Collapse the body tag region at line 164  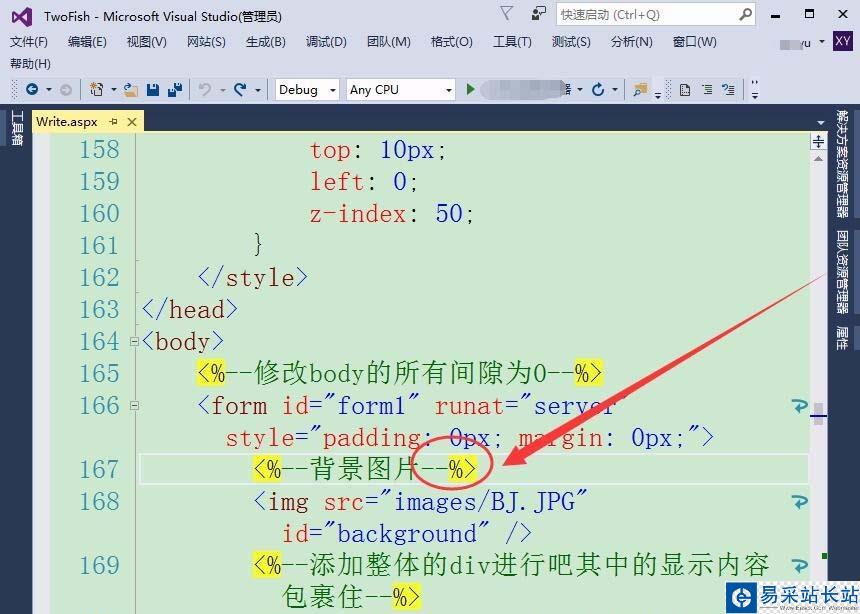tap(134, 342)
